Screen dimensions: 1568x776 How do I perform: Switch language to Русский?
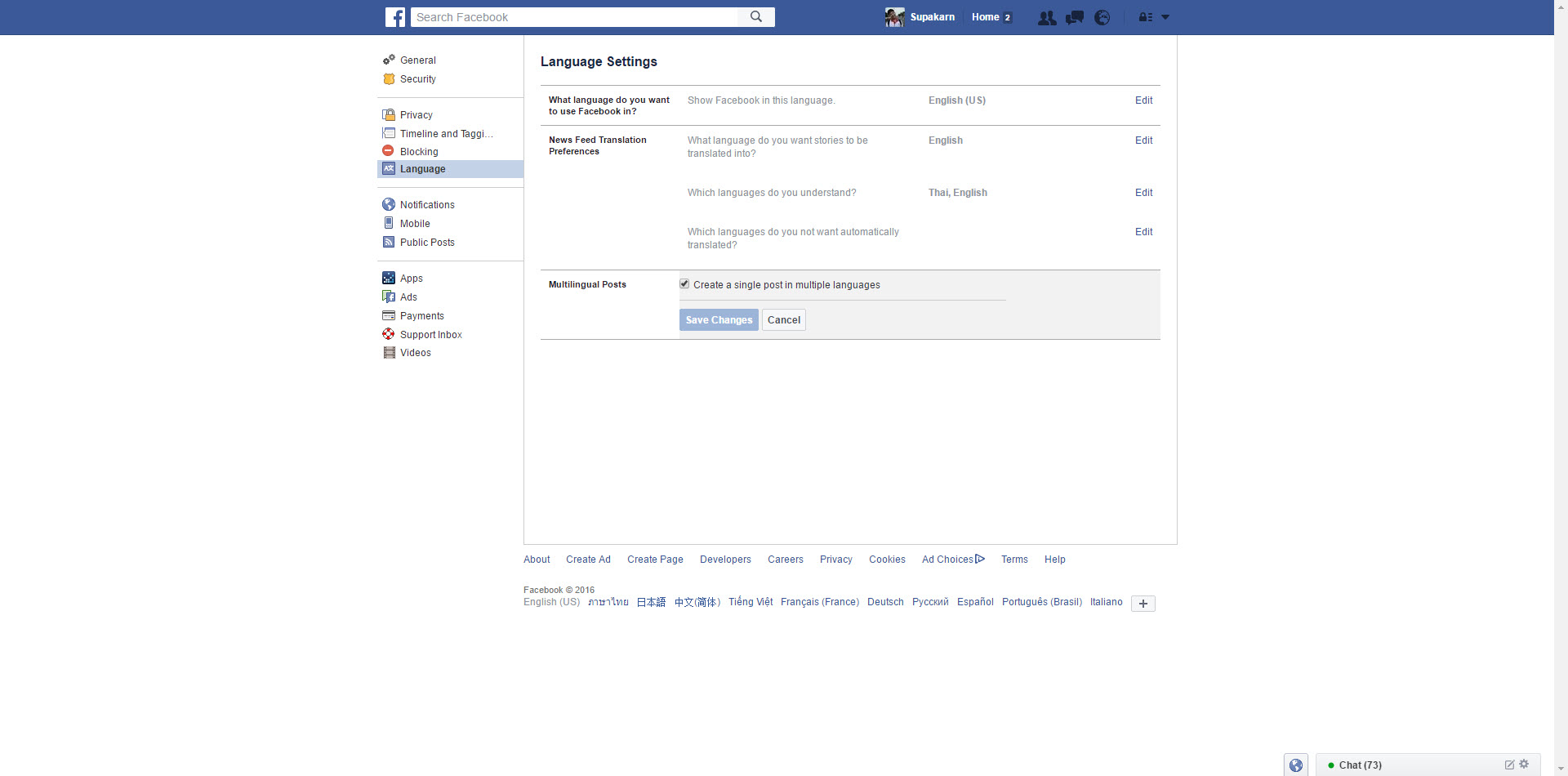(x=930, y=602)
